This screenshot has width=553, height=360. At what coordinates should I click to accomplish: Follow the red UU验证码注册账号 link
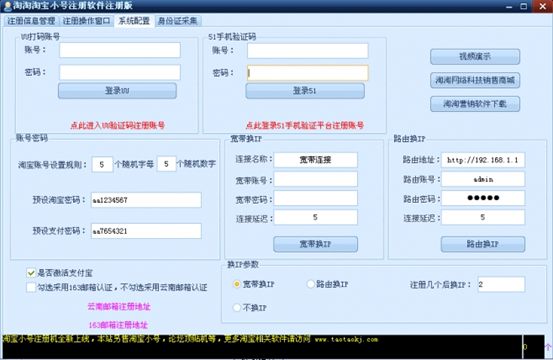pos(118,125)
